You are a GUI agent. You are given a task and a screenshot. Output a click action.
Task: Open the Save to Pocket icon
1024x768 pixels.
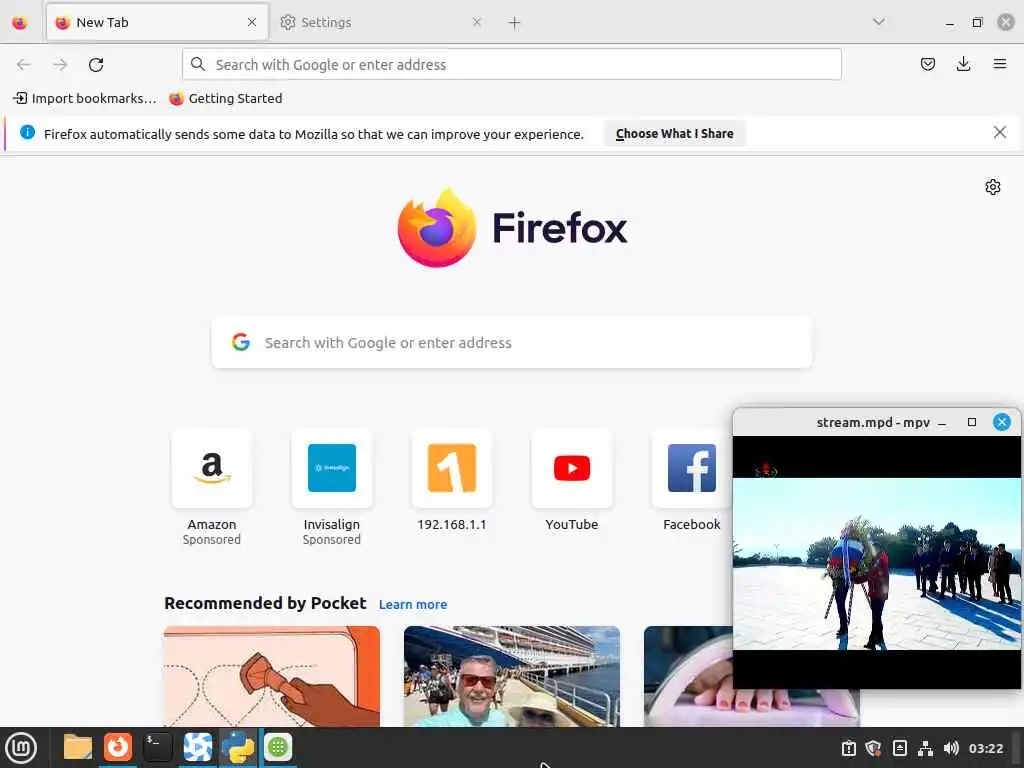(927, 64)
